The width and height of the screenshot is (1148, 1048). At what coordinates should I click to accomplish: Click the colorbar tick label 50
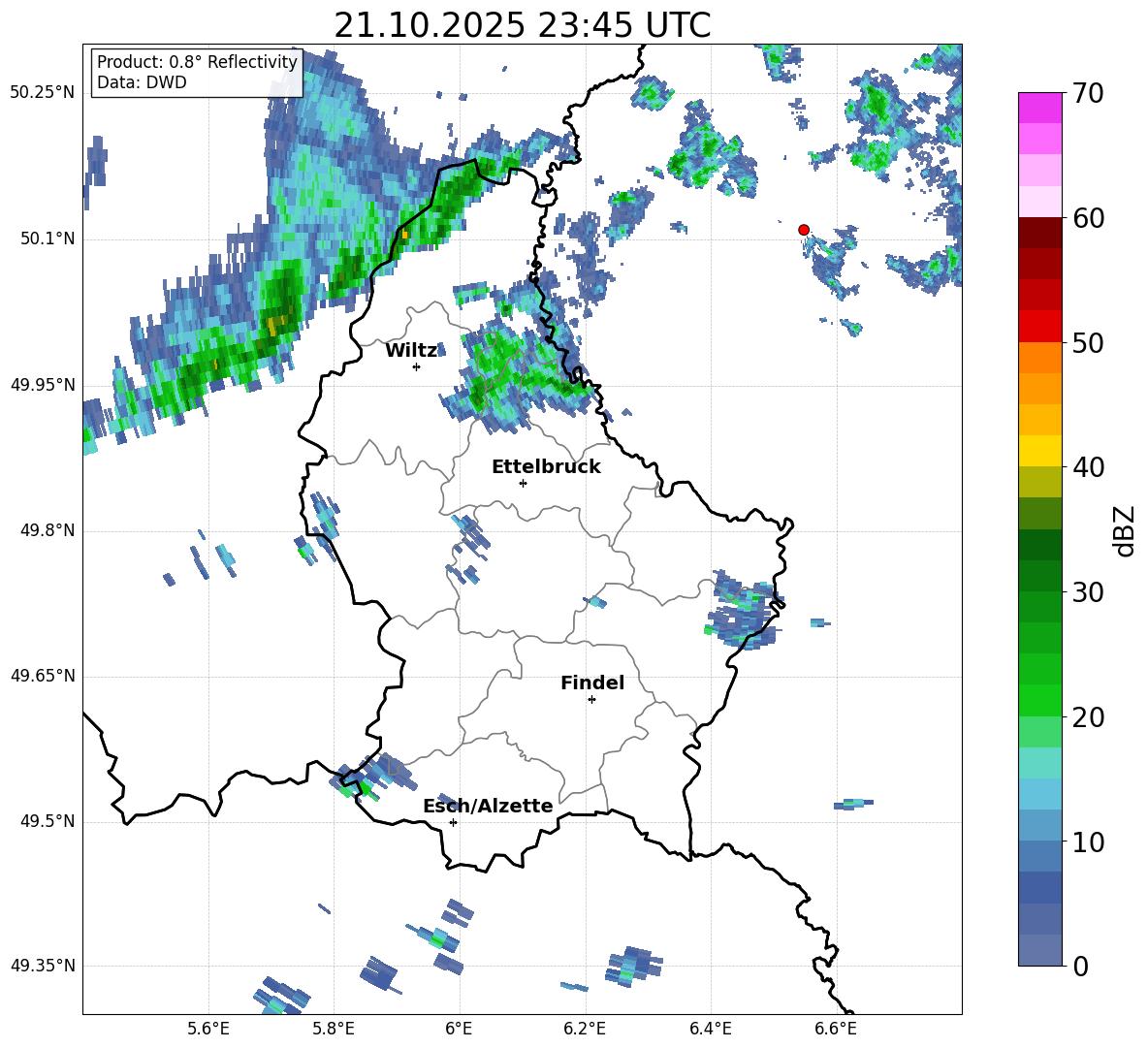tap(1088, 342)
